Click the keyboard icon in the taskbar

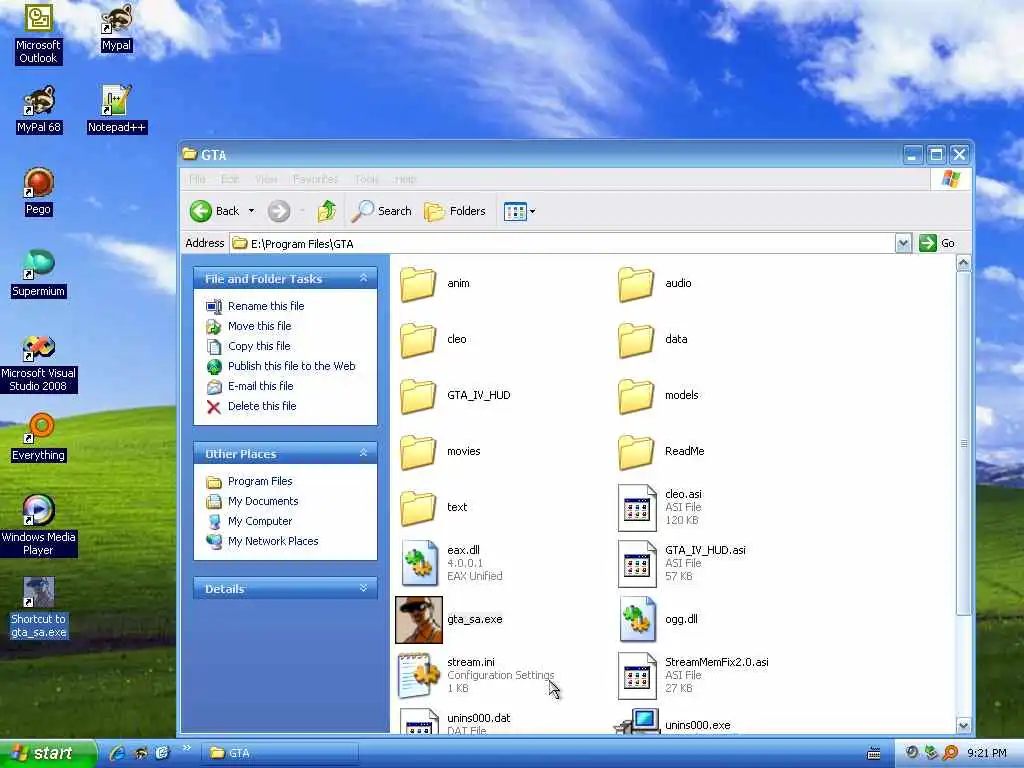874,754
